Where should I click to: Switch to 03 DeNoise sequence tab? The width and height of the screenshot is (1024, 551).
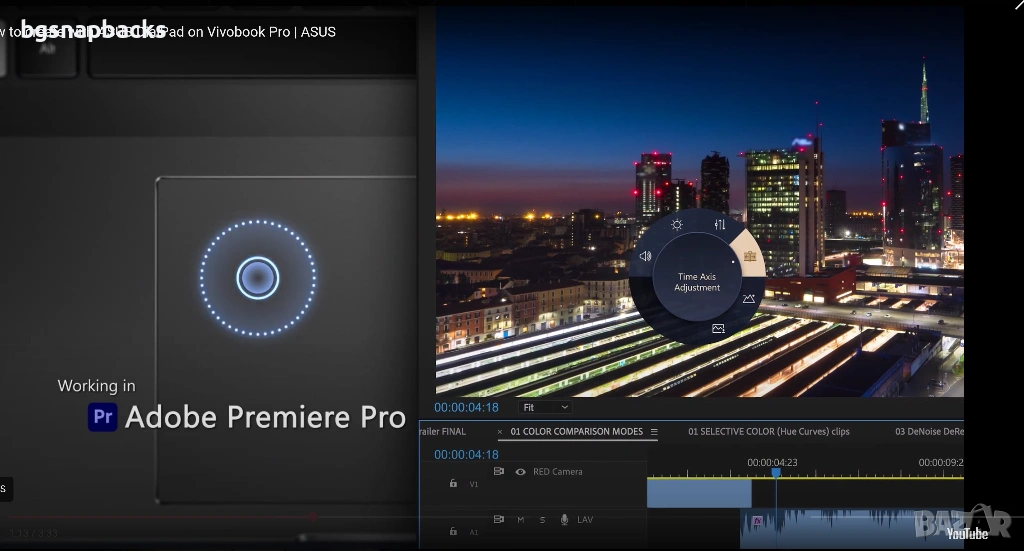click(928, 432)
